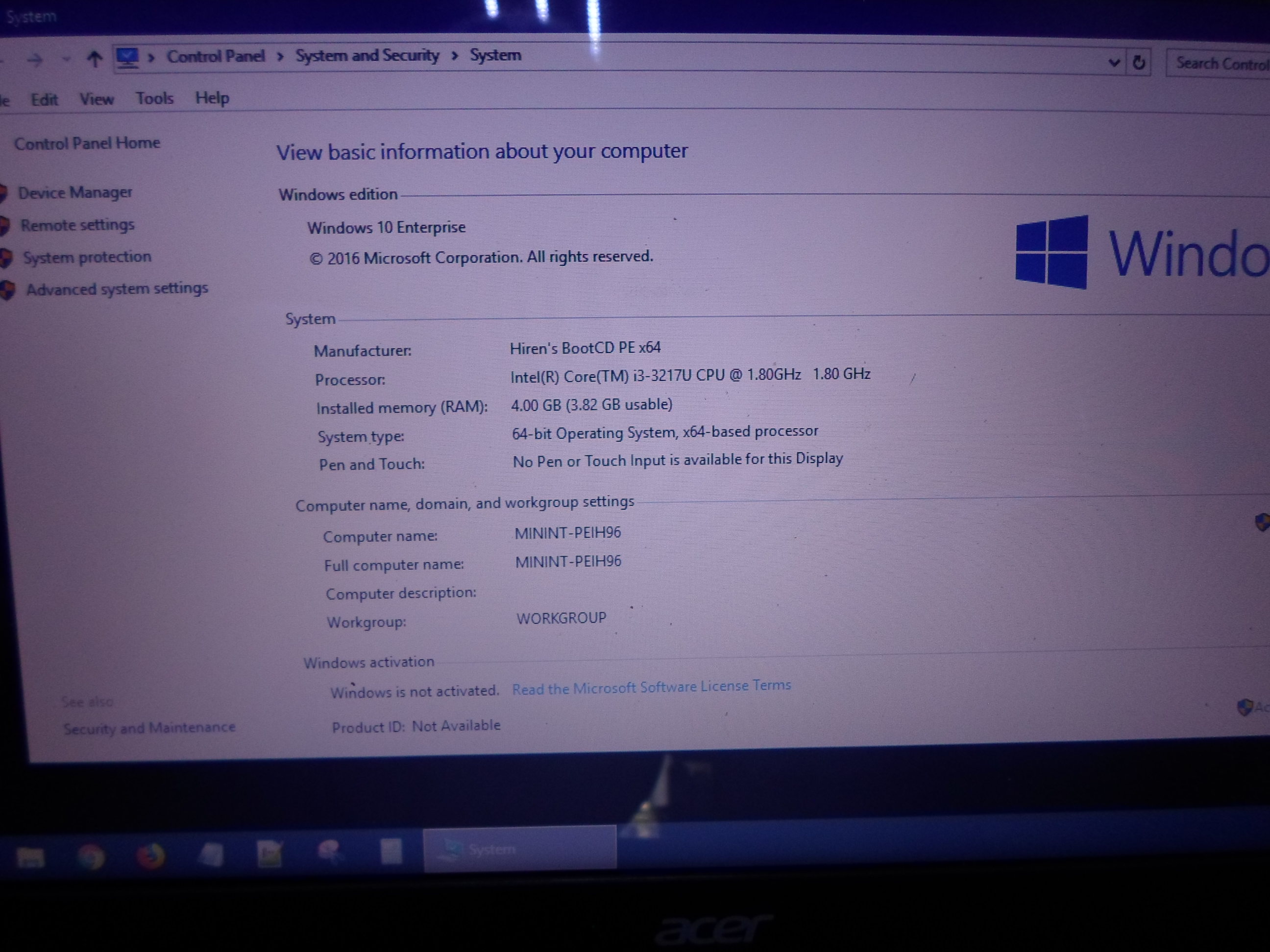Image resolution: width=1270 pixels, height=952 pixels.
Task: Focus the Search Control Panel box
Action: pos(1219,63)
